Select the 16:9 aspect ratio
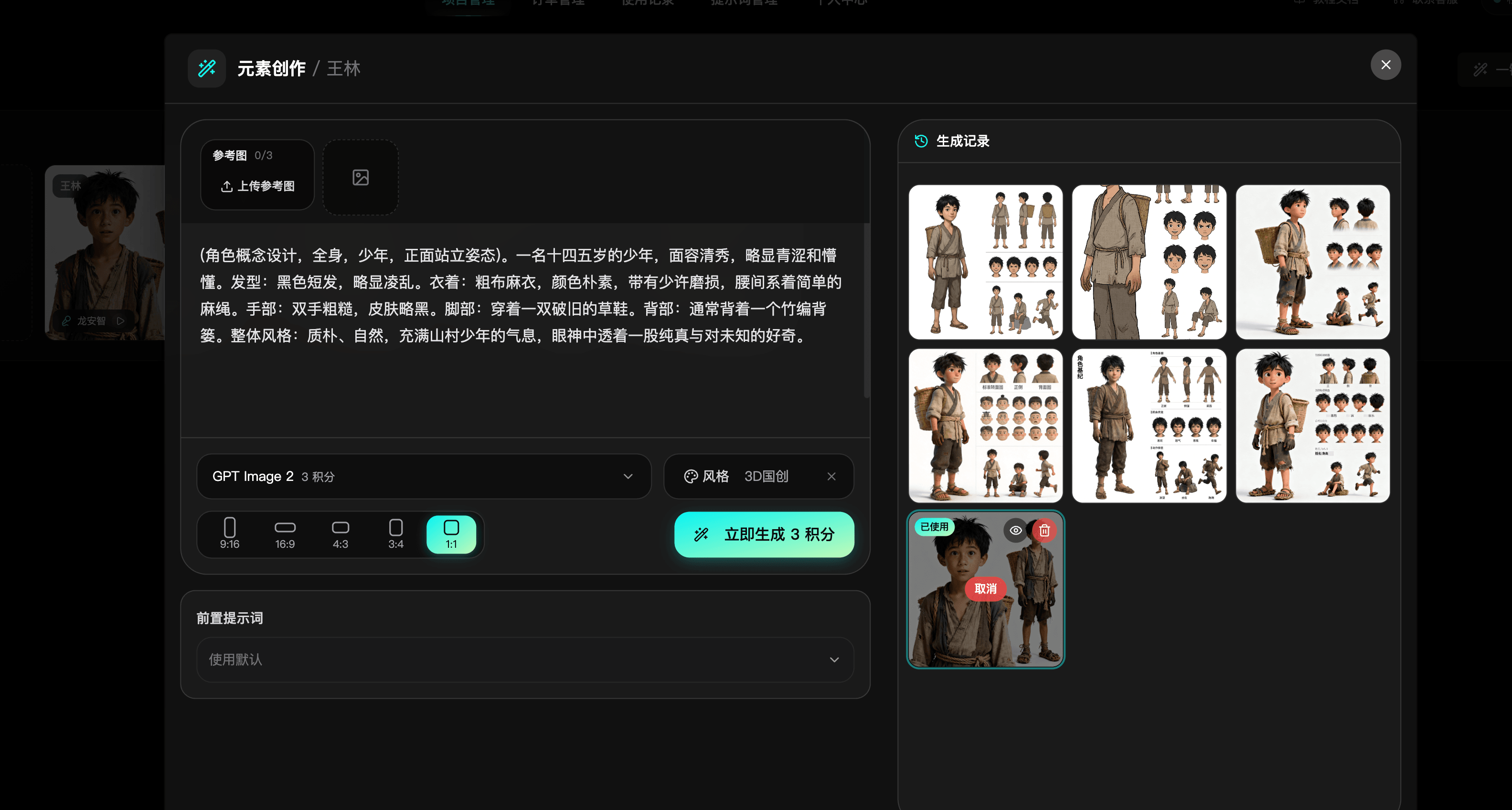The height and width of the screenshot is (810, 1512). [x=285, y=533]
